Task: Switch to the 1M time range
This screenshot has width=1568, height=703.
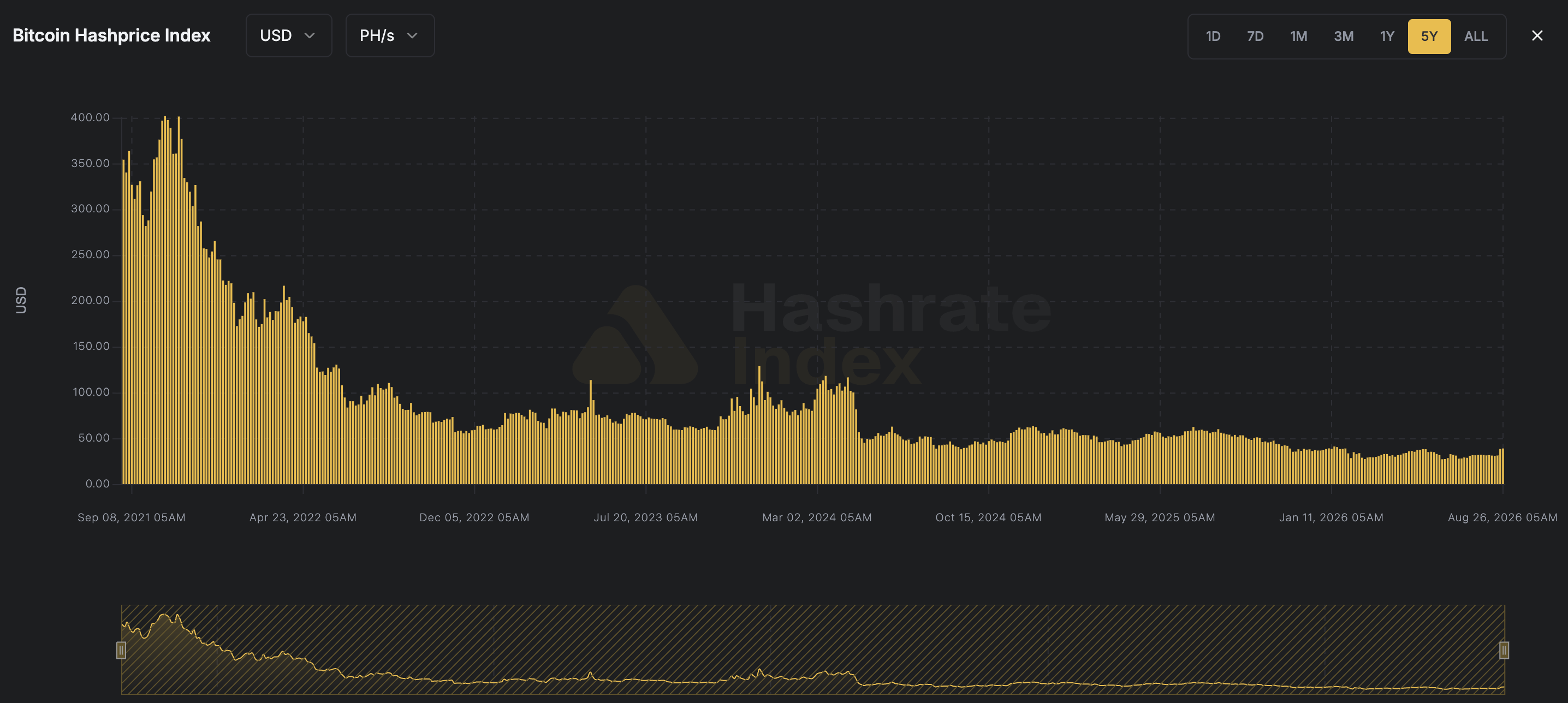Action: click(x=1298, y=37)
